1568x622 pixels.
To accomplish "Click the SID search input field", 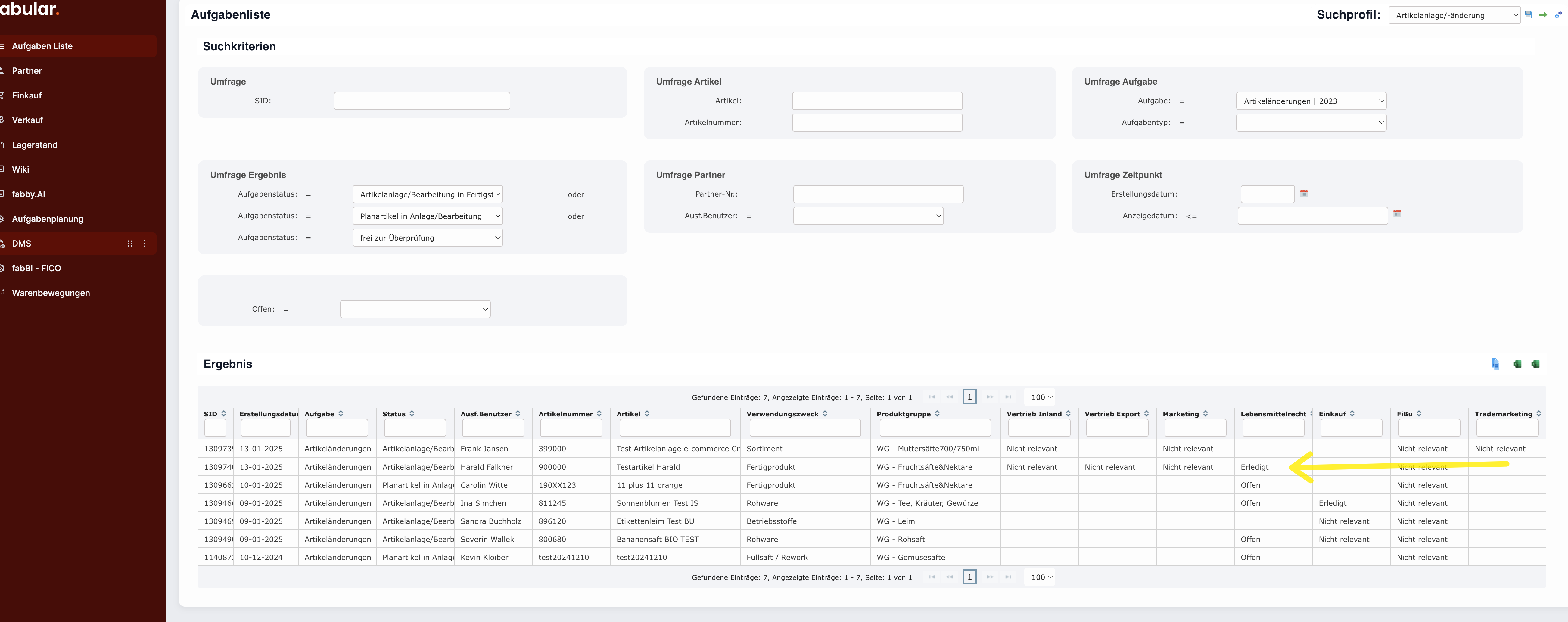I will click(422, 101).
